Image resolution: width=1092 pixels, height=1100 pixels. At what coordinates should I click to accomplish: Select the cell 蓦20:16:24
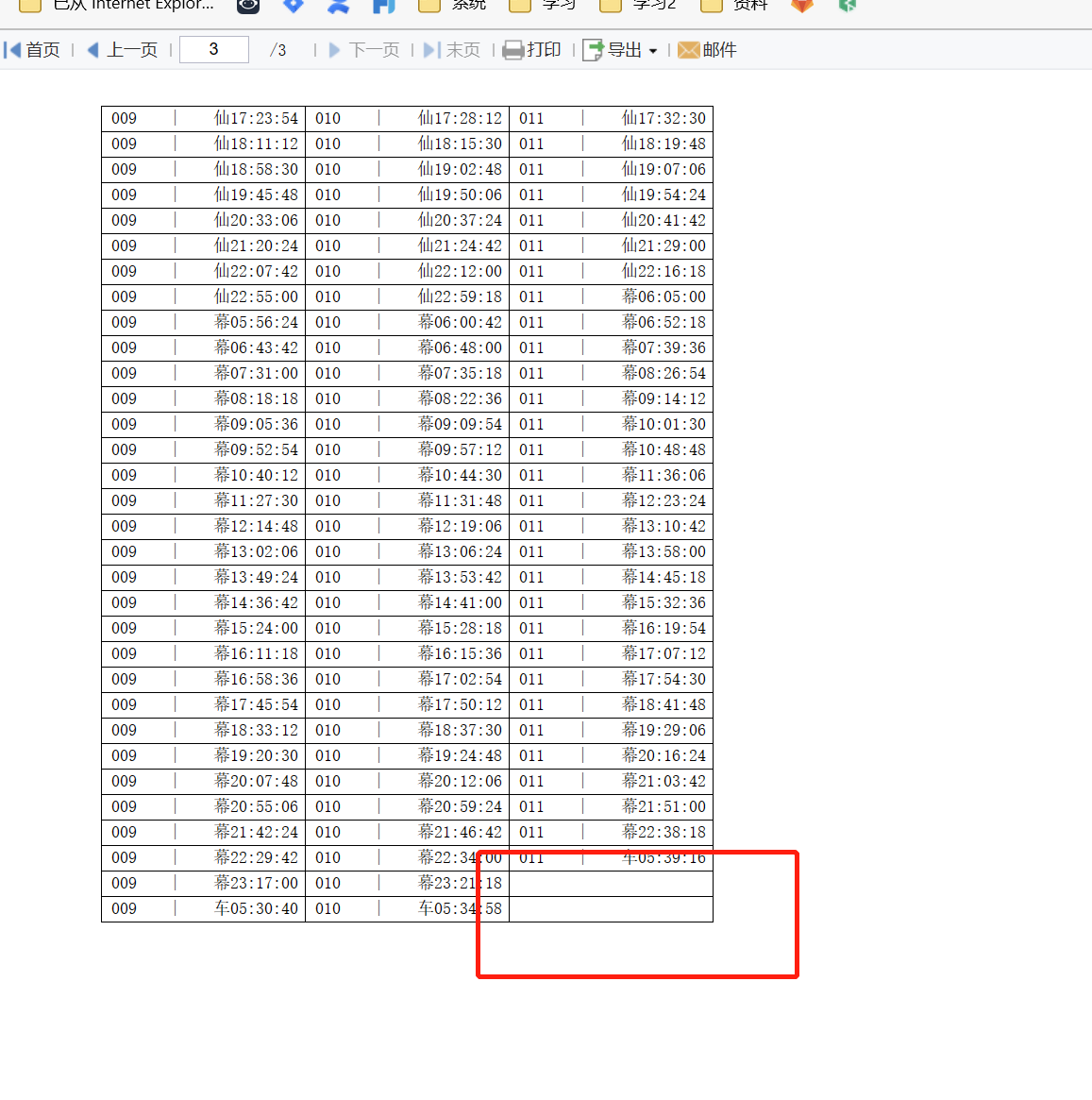click(664, 755)
